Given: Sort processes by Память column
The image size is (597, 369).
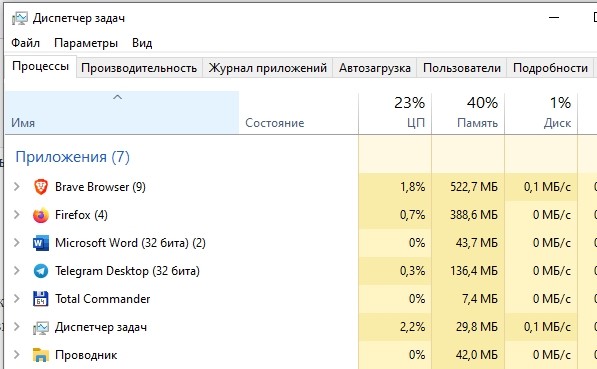Looking at the screenshot, I should (468, 113).
